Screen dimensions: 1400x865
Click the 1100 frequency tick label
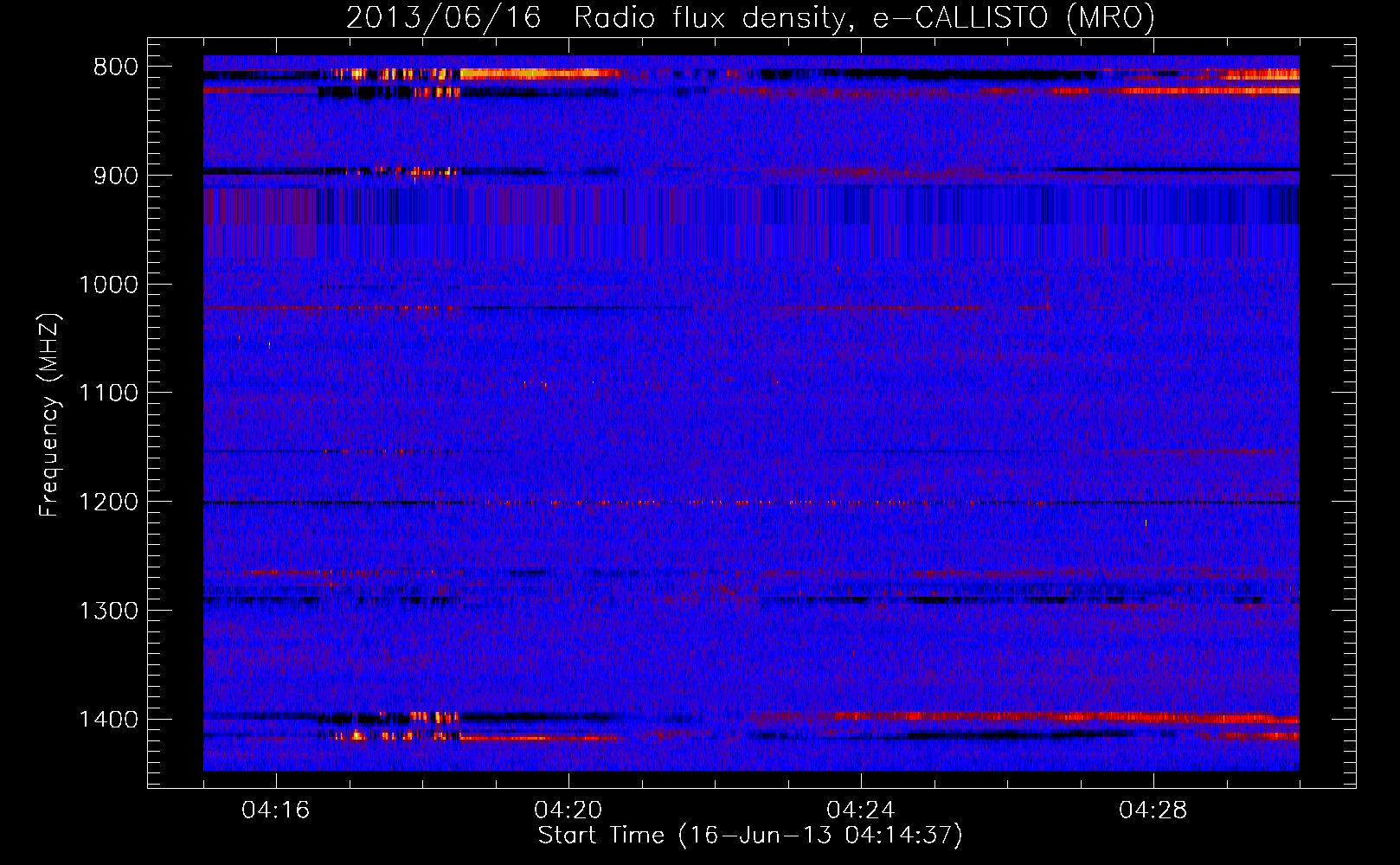coord(109,394)
